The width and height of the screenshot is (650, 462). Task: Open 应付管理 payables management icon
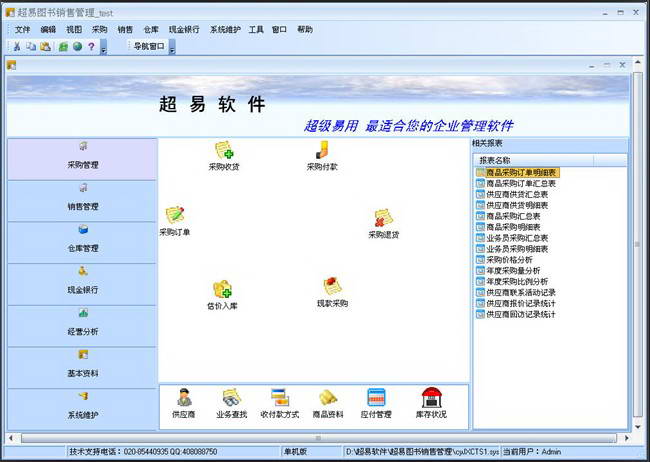(376, 403)
